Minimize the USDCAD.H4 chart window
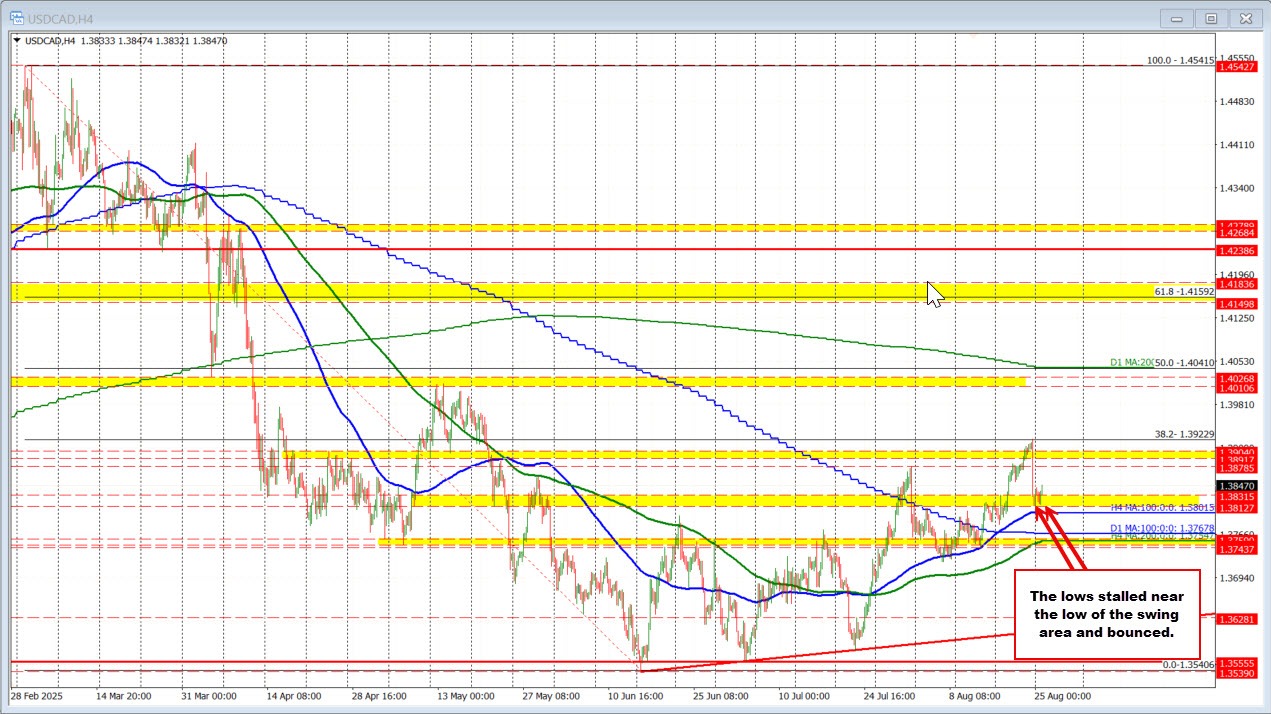Screen dimensions: 1271x714 [1177, 18]
